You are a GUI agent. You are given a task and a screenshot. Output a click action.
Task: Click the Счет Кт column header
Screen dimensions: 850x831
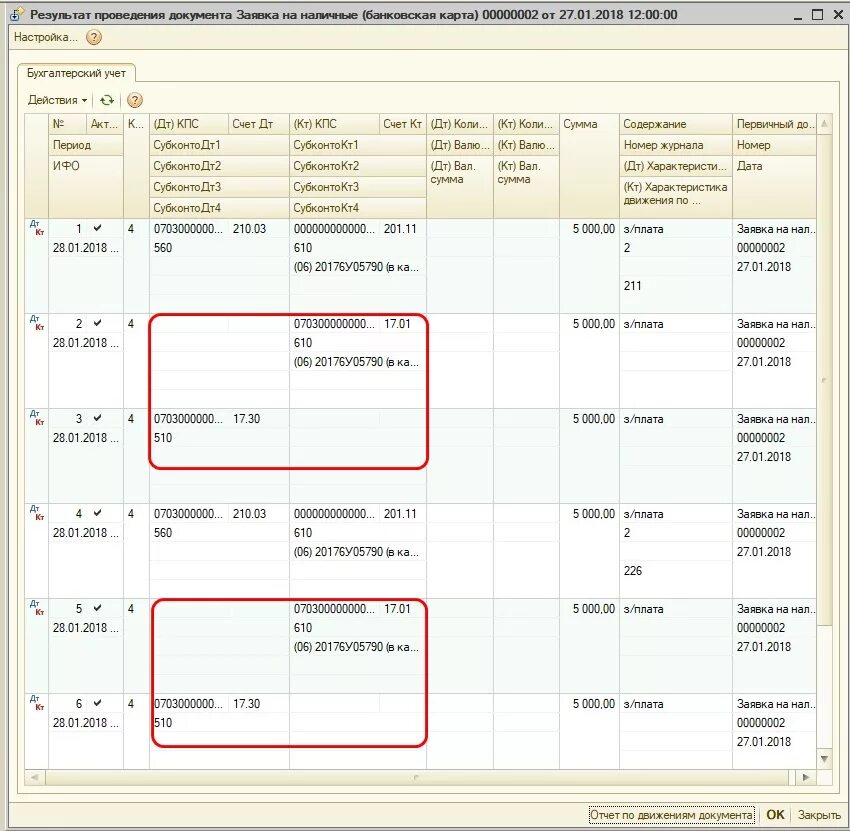point(403,124)
